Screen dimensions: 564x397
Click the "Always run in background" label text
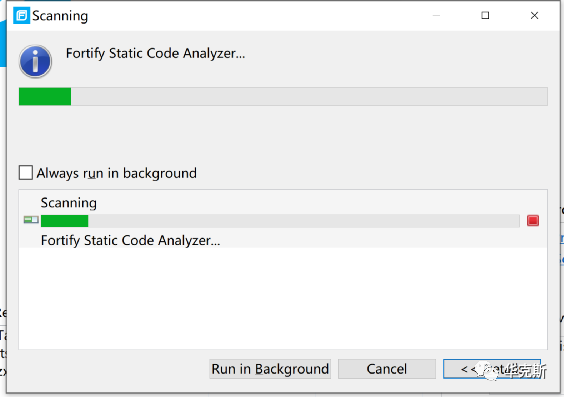(x=117, y=173)
